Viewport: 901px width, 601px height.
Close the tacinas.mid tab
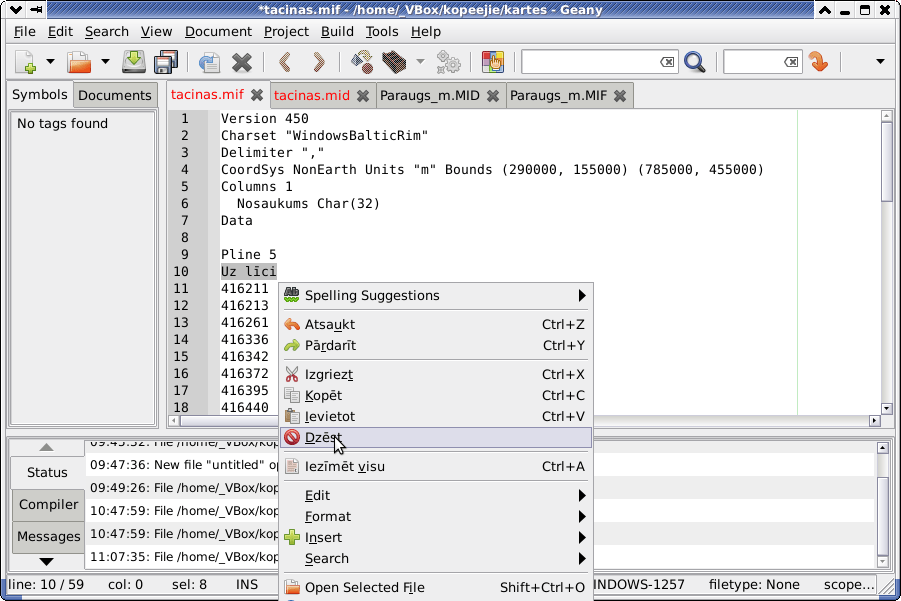(363, 96)
